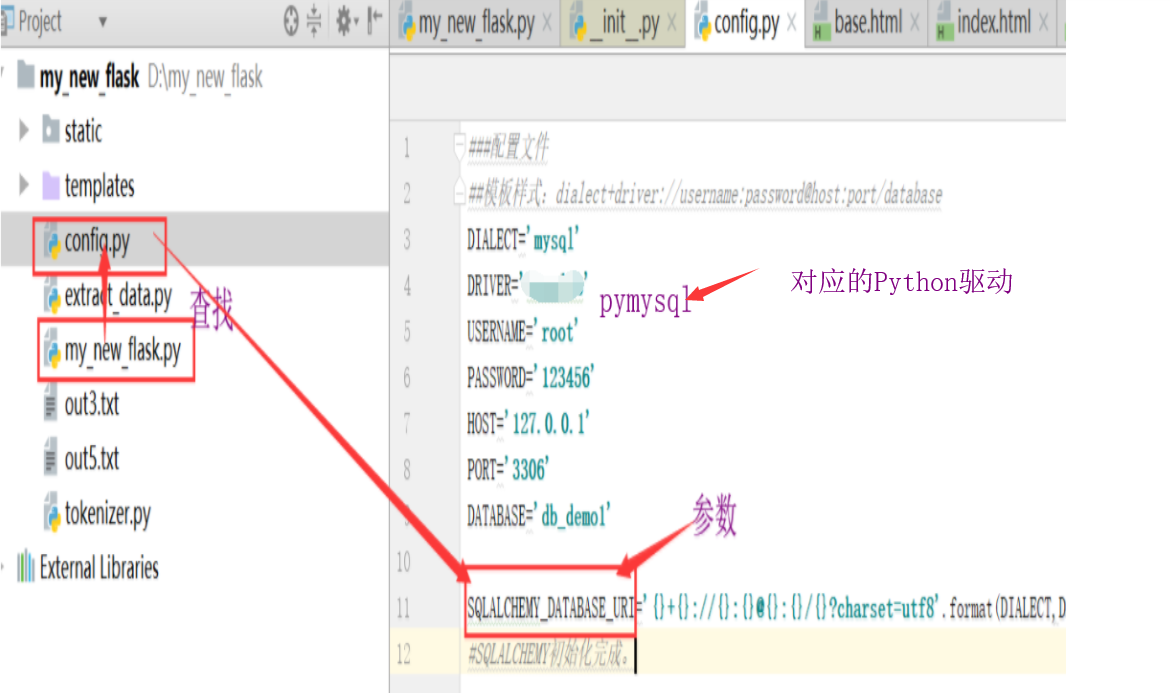Image resolution: width=1170 pixels, height=693 pixels.
Task: Expand the templates folder
Action: pos(24,185)
